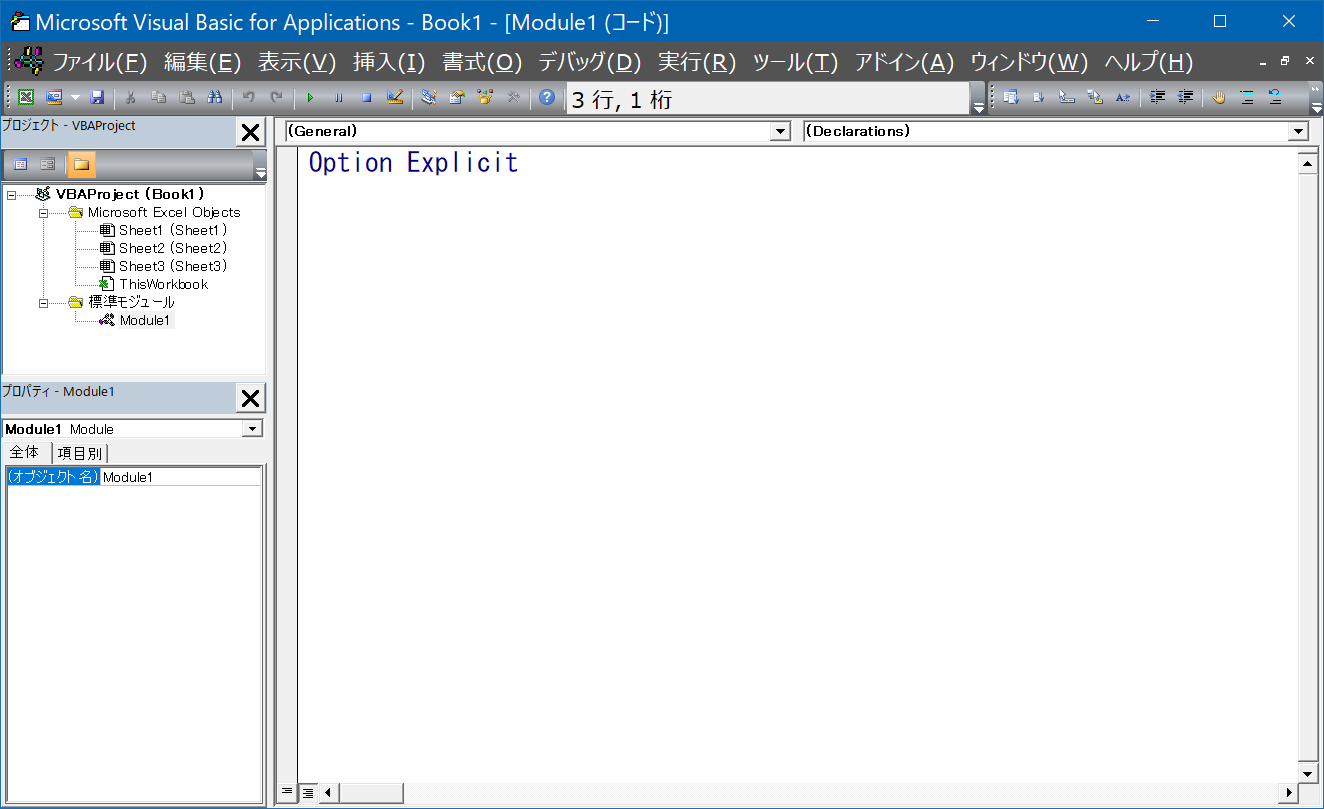1324x809 pixels.
Task: Click the Insert UserForm icon
Action: point(53,97)
